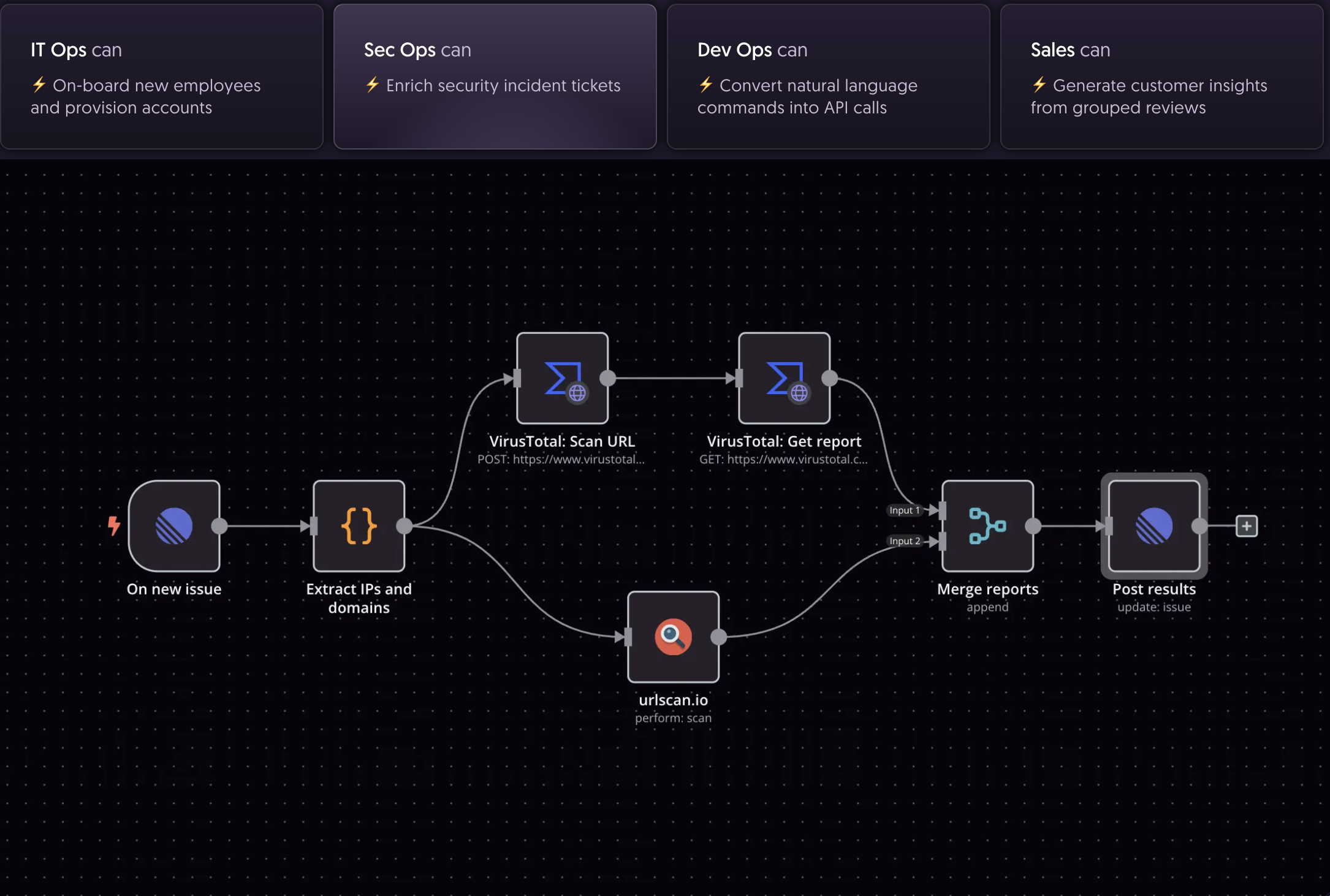Open the Extract IPs and domains code node
Screen dimensions: 1330x896
359,526
